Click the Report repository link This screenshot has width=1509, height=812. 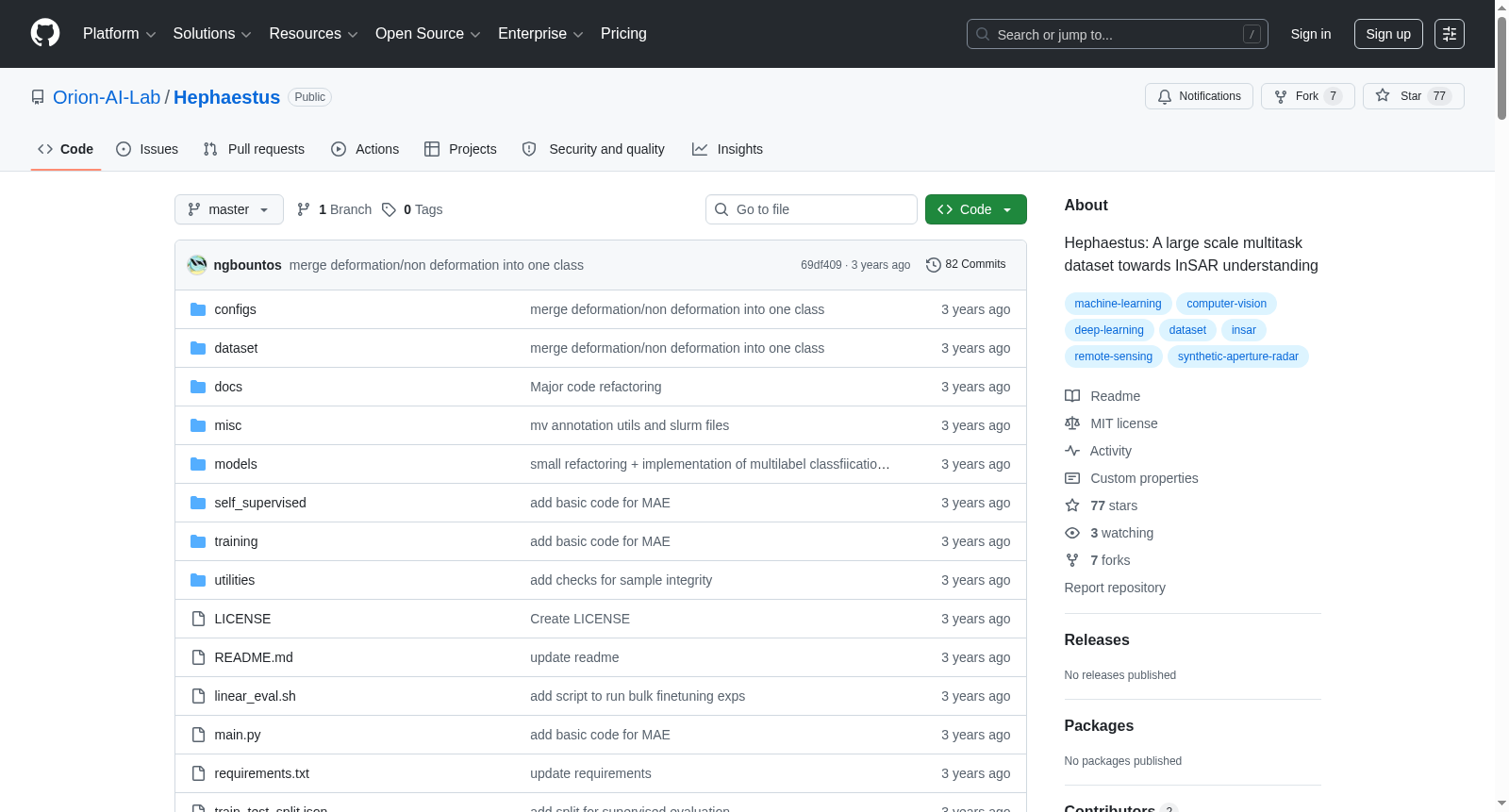click(x=1115, y=588)
